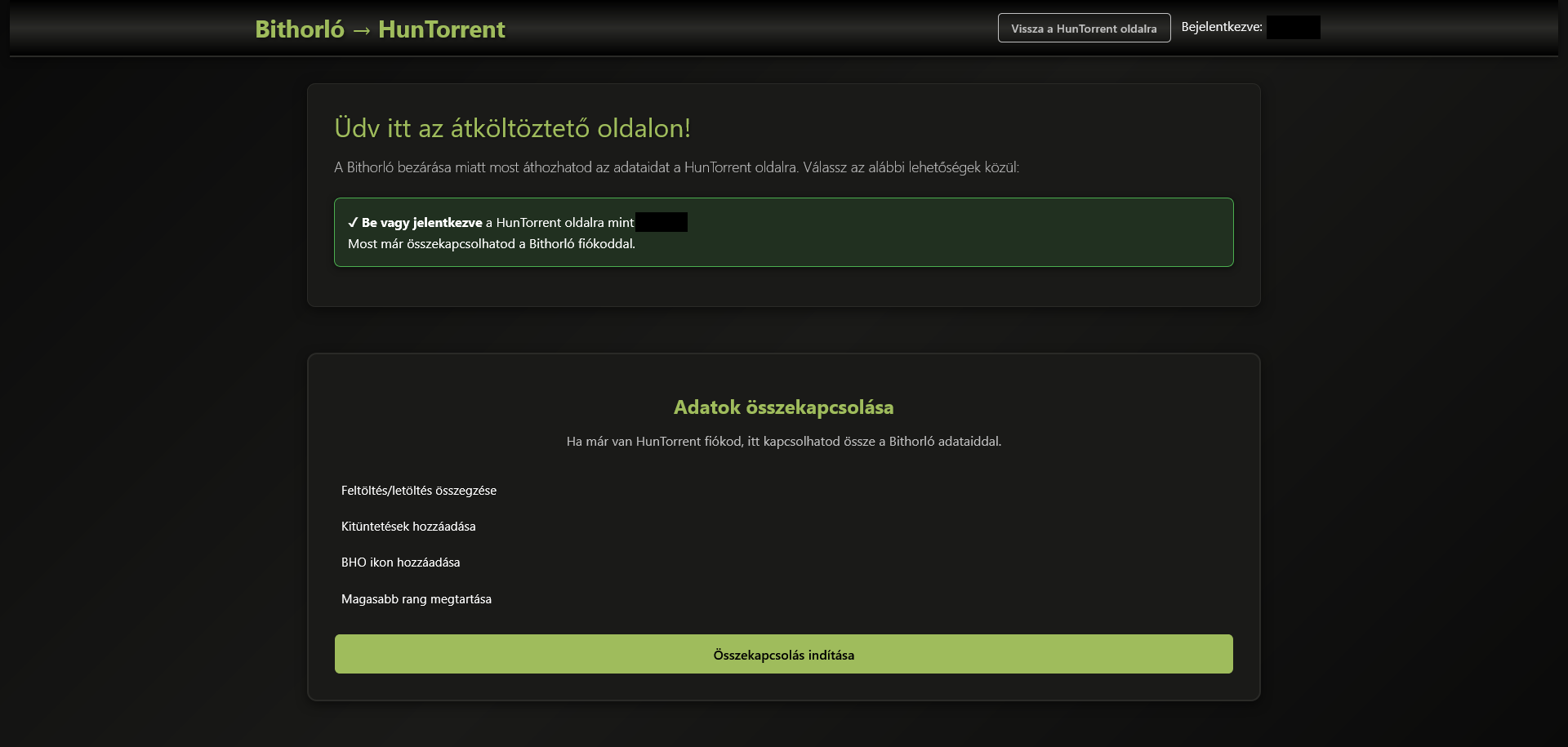Select the BHO ikon hozzáadása item
Screen dimensions: 1568x747
[400, 562]
